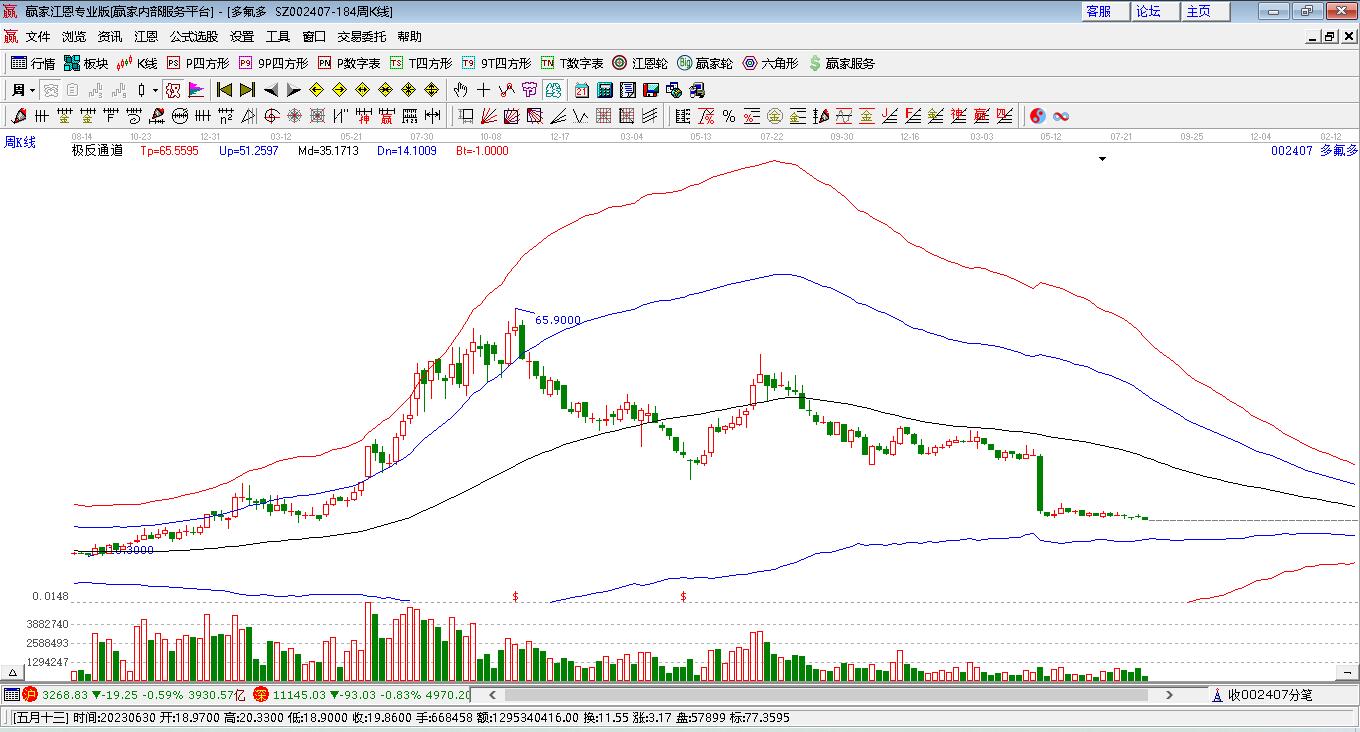The width and height of the screenshot is (1360, 732).
Task: Open the 交易委托 menu
Action: pyautogui.click(x=362, y=36)
